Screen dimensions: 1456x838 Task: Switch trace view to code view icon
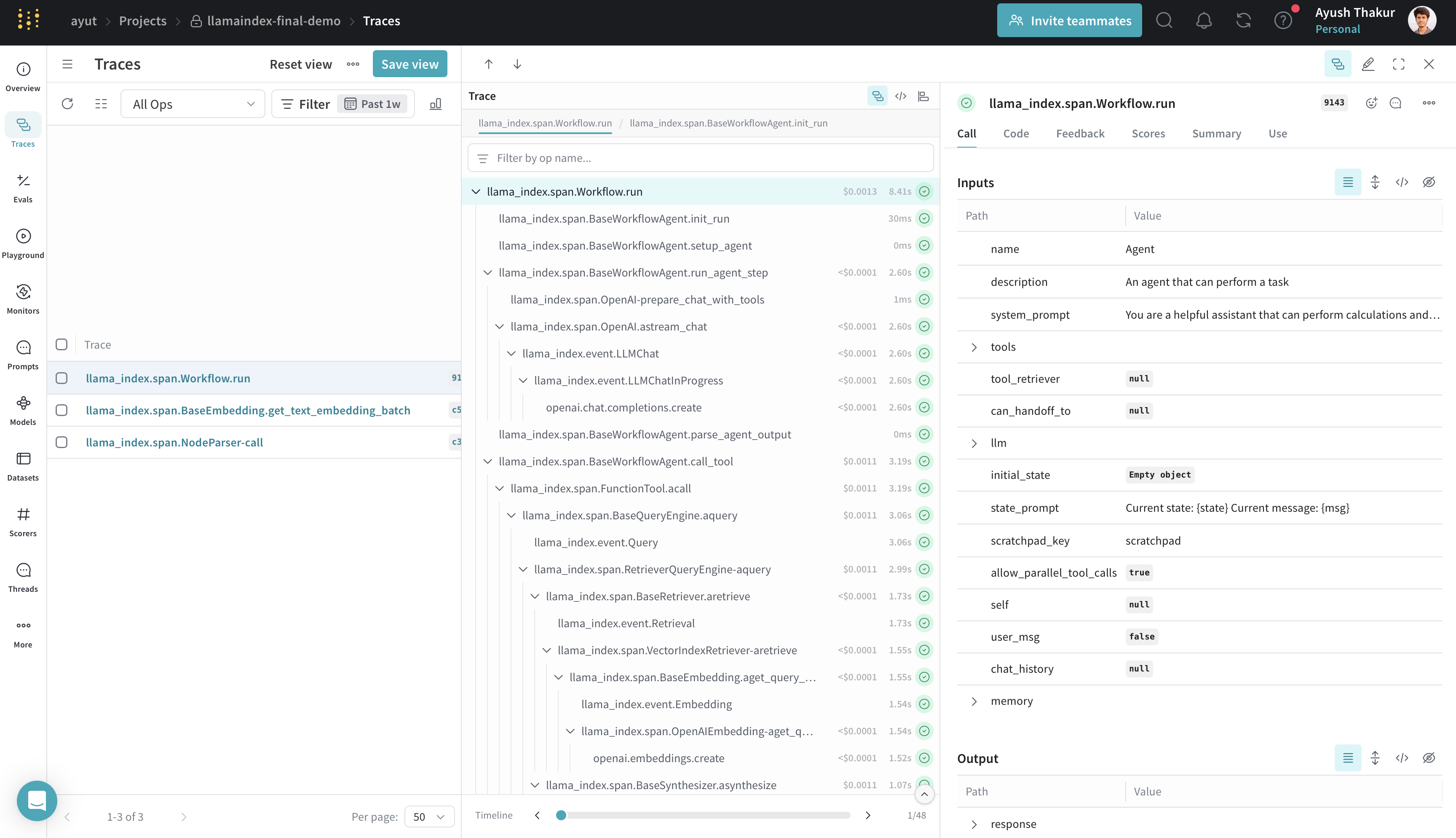[x=900, y=96]
